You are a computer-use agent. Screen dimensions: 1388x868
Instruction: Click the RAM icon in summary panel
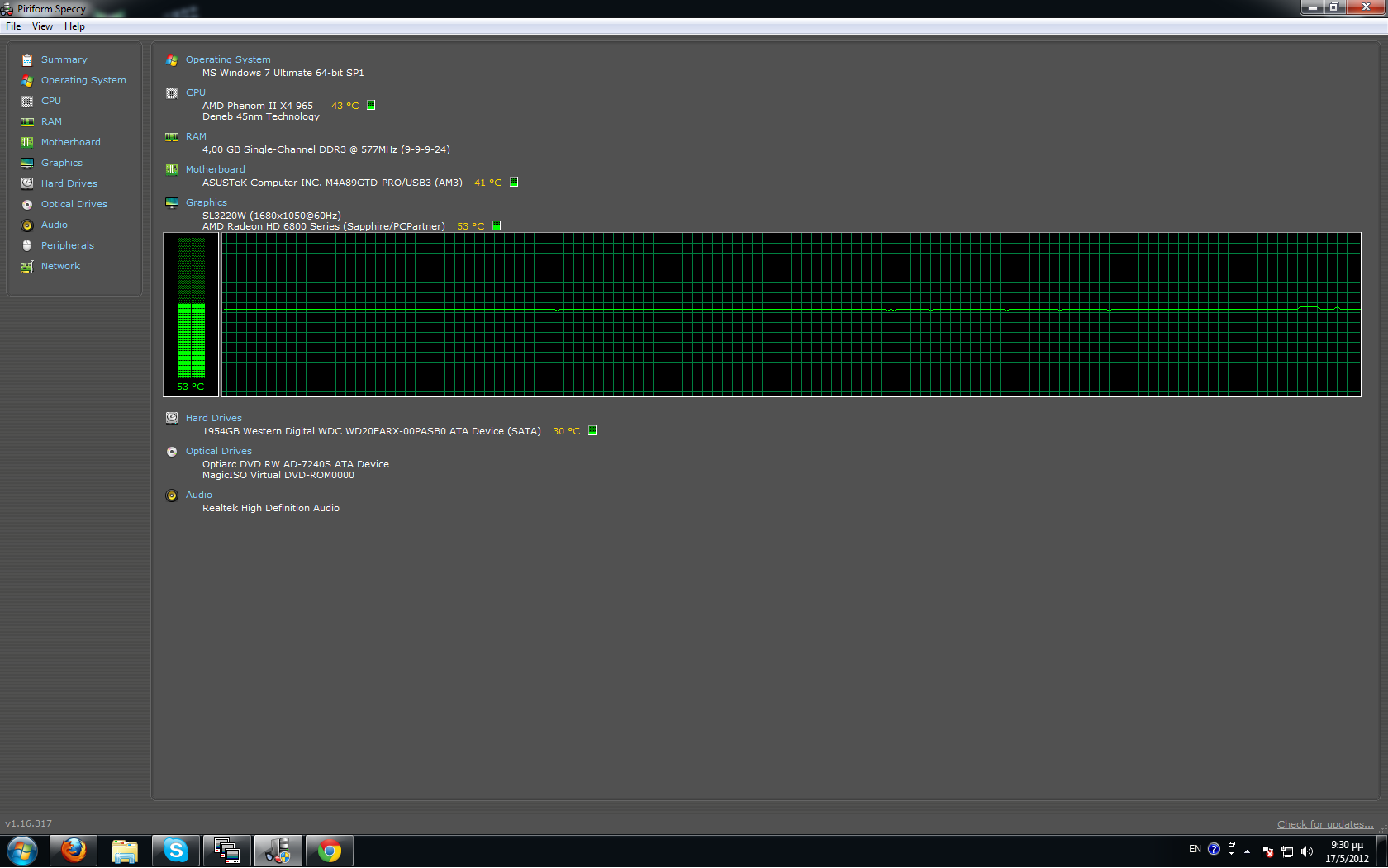click(x=172, y=137)
